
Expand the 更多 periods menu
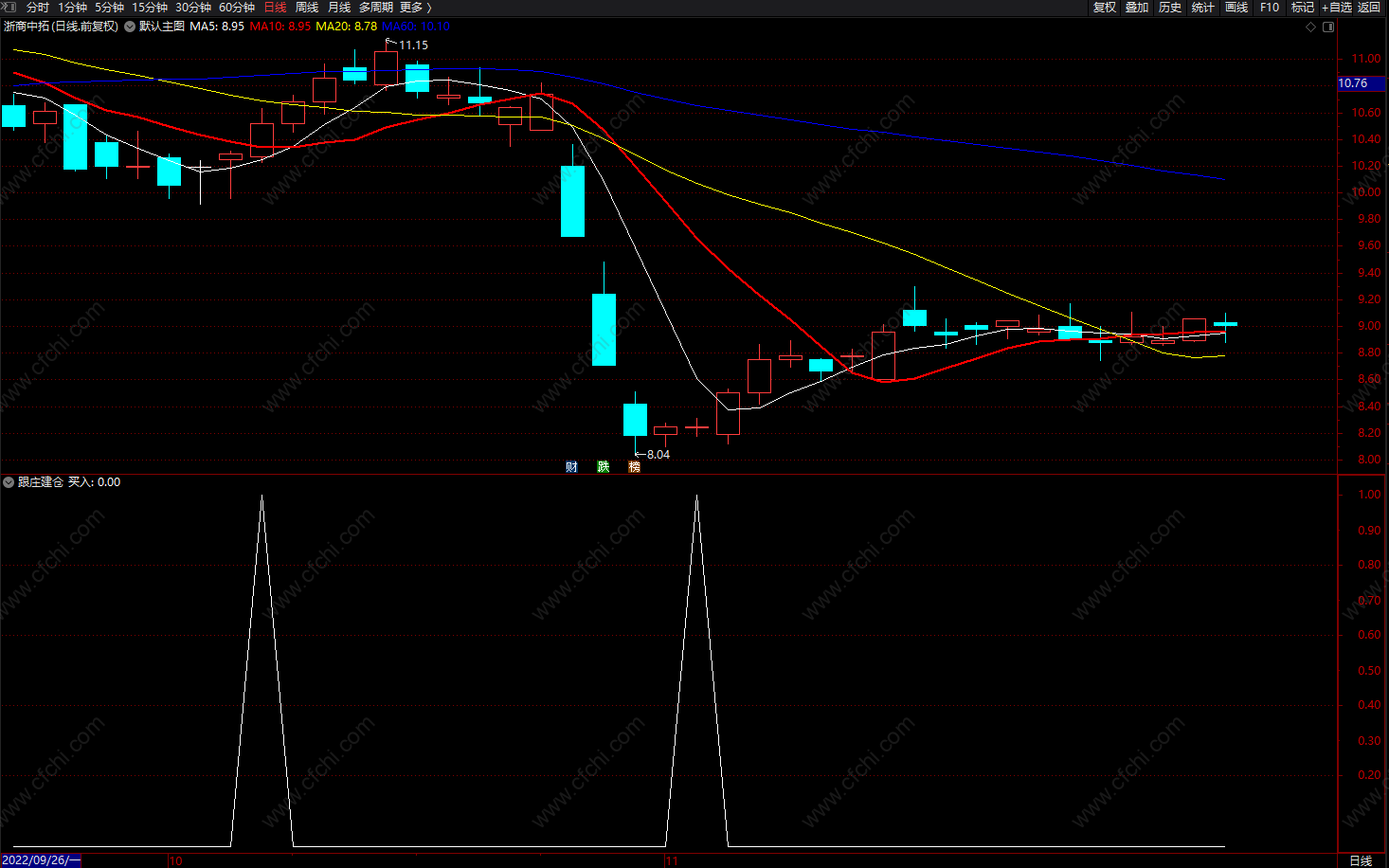pos(416,7)
